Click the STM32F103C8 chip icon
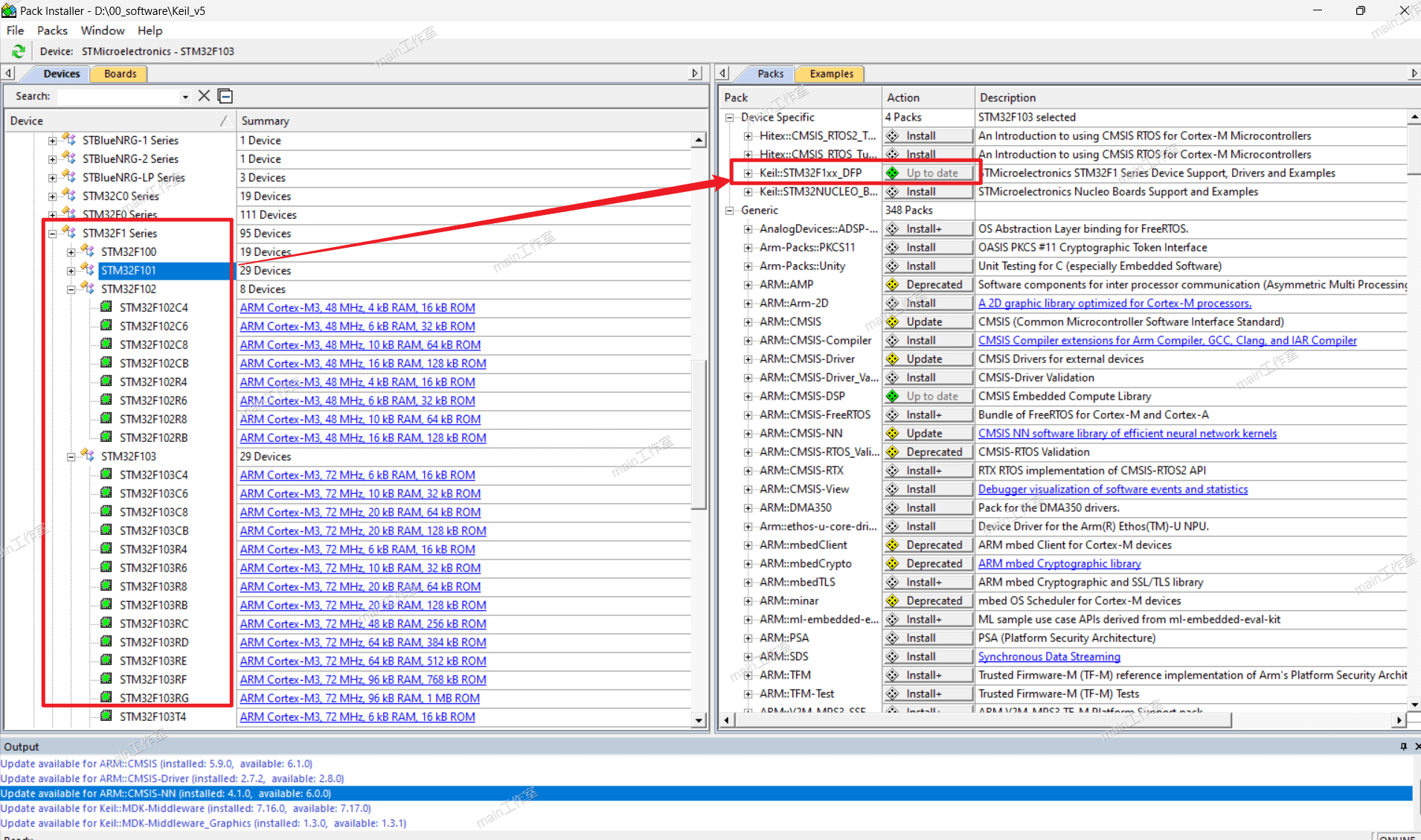Viewport: 1421px width, 840px height. 106,511
